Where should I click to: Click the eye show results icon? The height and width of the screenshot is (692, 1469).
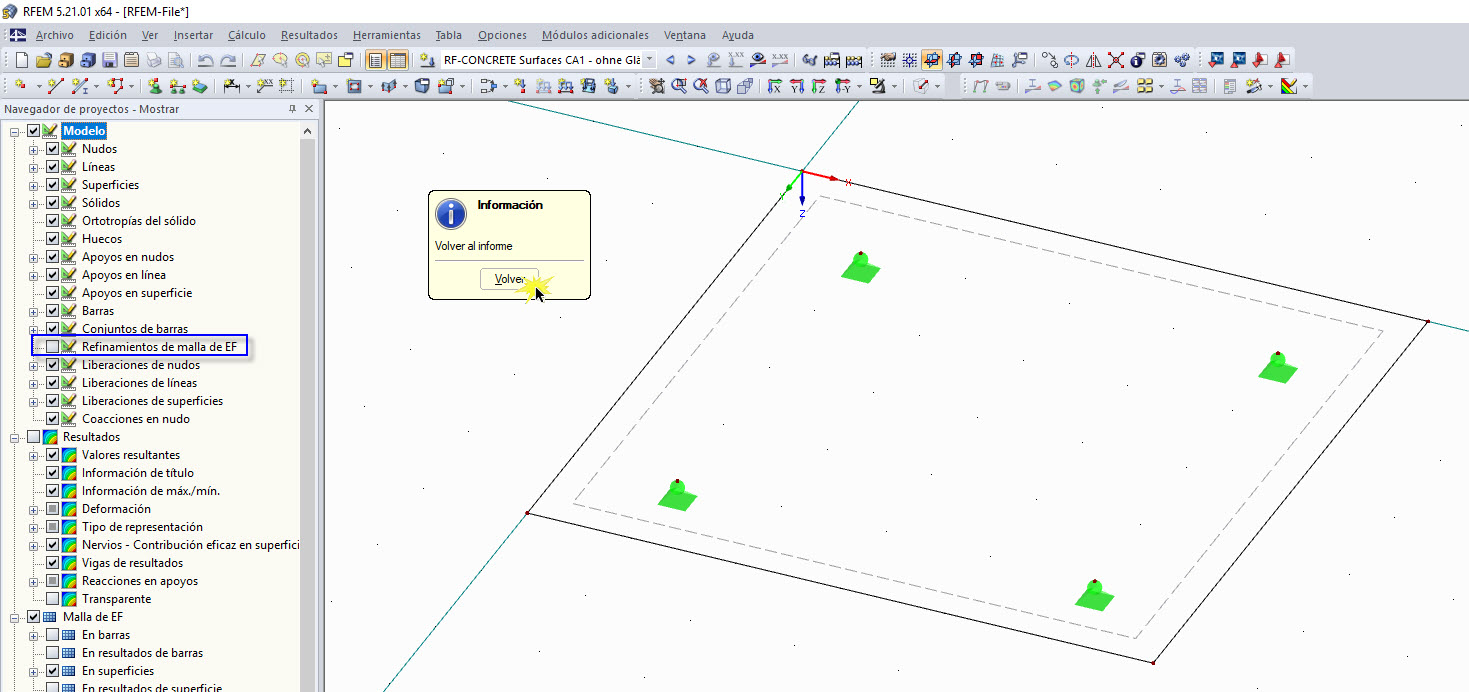click(758, 60)
